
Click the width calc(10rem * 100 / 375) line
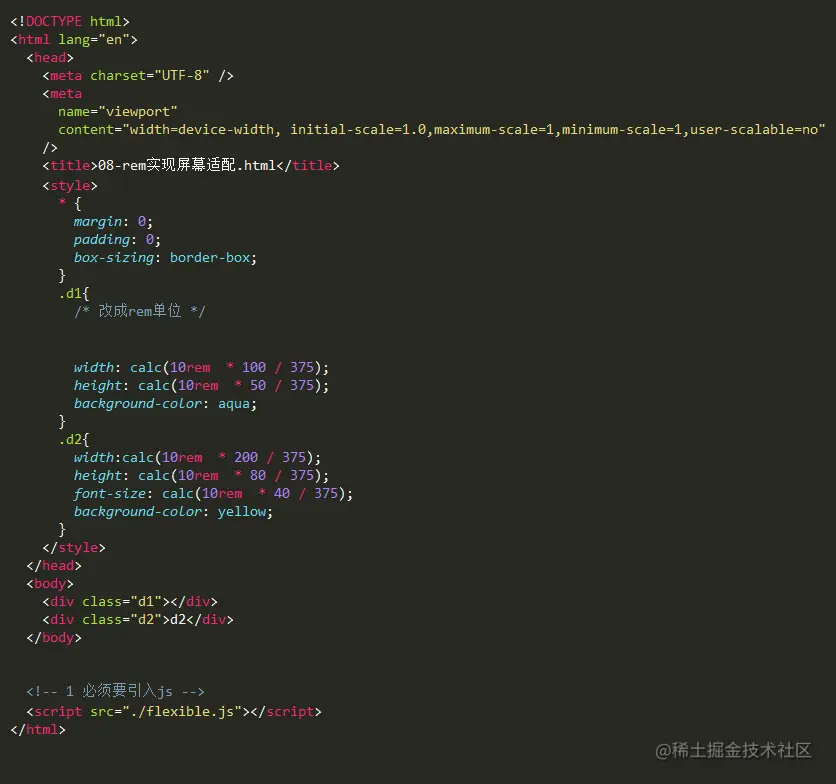click(x=202, y=367)
